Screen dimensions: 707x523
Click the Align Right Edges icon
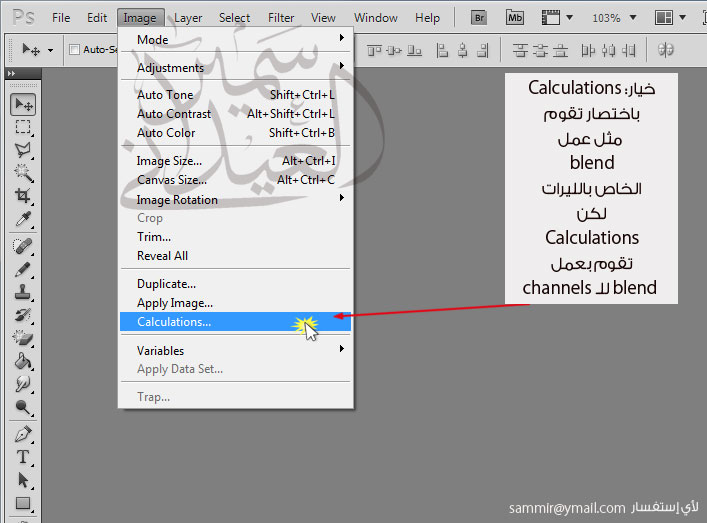pyautogui.click(x=482, y=50)
